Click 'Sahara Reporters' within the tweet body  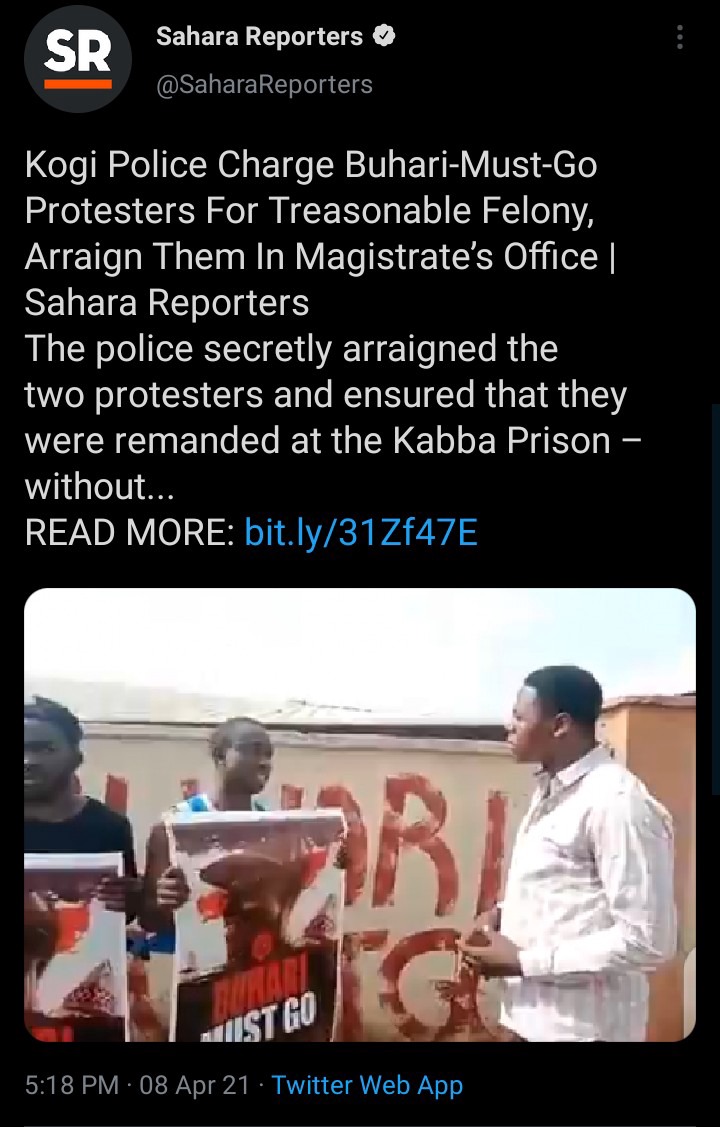pyautogui.click(x=167, y=303)
